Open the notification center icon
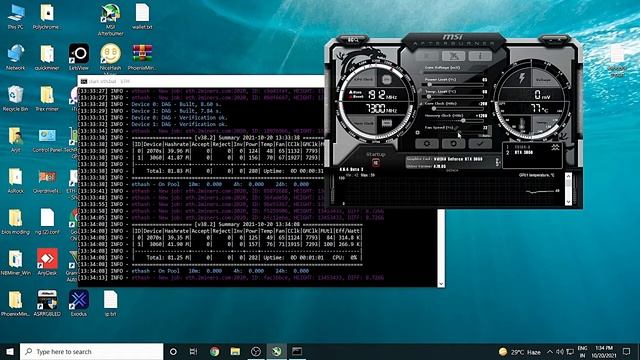 click(627, 352)
